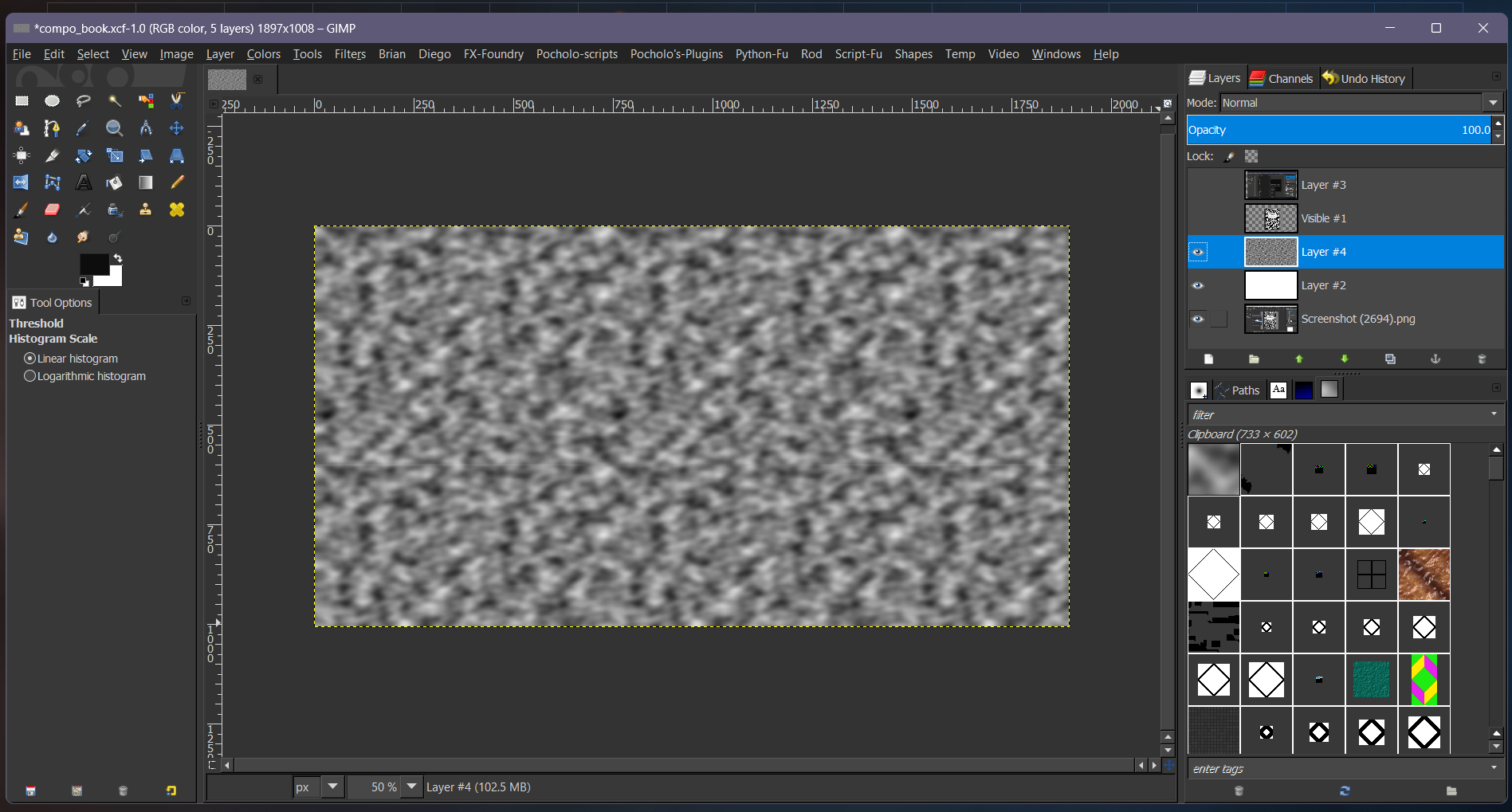Select the Fuzzy Select wand tool
Viewport: 1512px width, 812px height.
(x=115, y=101)
